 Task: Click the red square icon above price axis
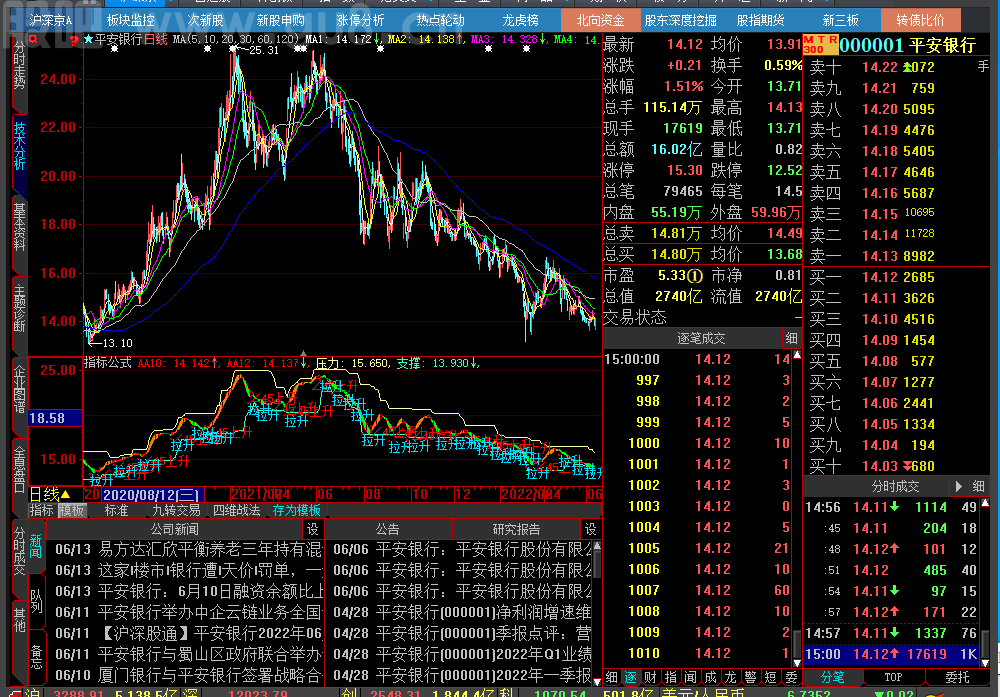(33, 40)
